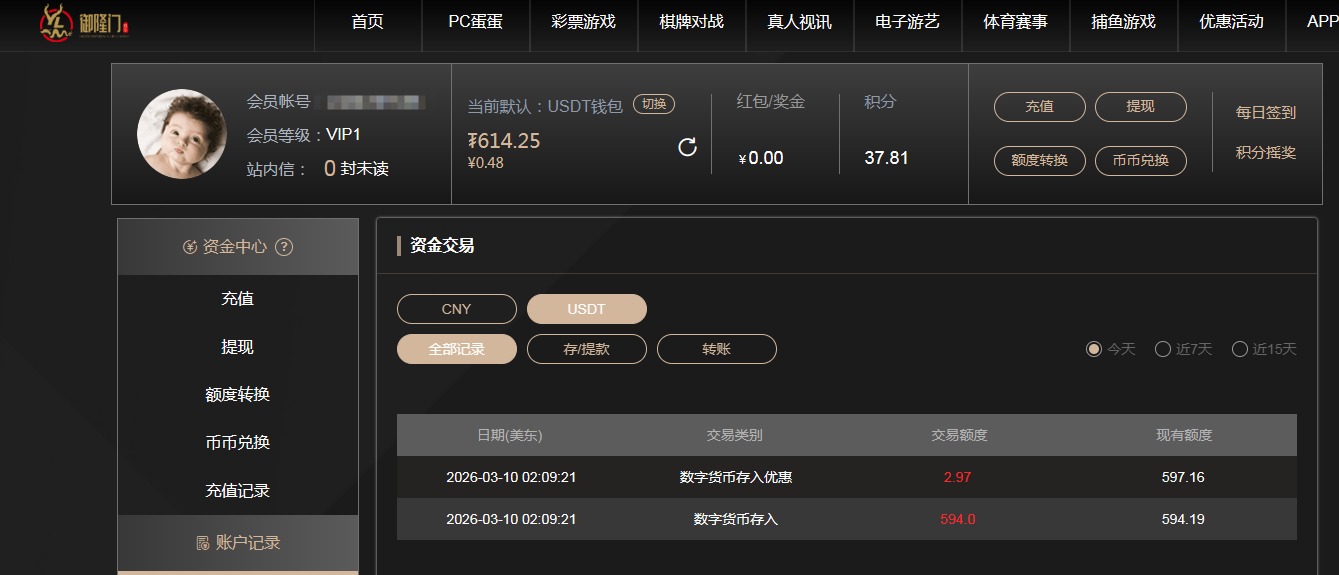The height and width of the screenshot is (575, 1339).
Task: Select 真人视讯 in the top menu
Action: coord(800,22)
